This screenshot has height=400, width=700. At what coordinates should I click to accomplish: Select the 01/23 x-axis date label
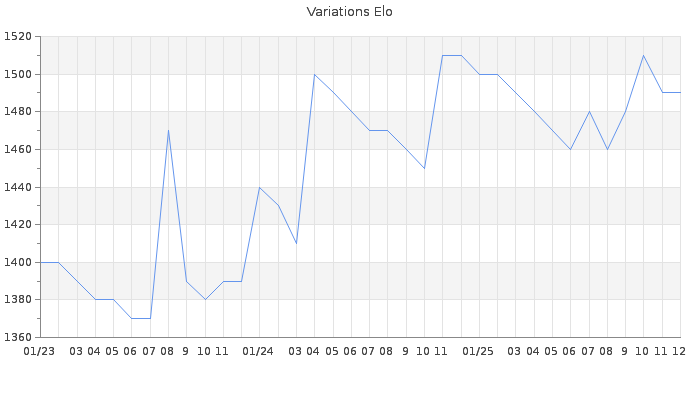[x=39, y=351]
